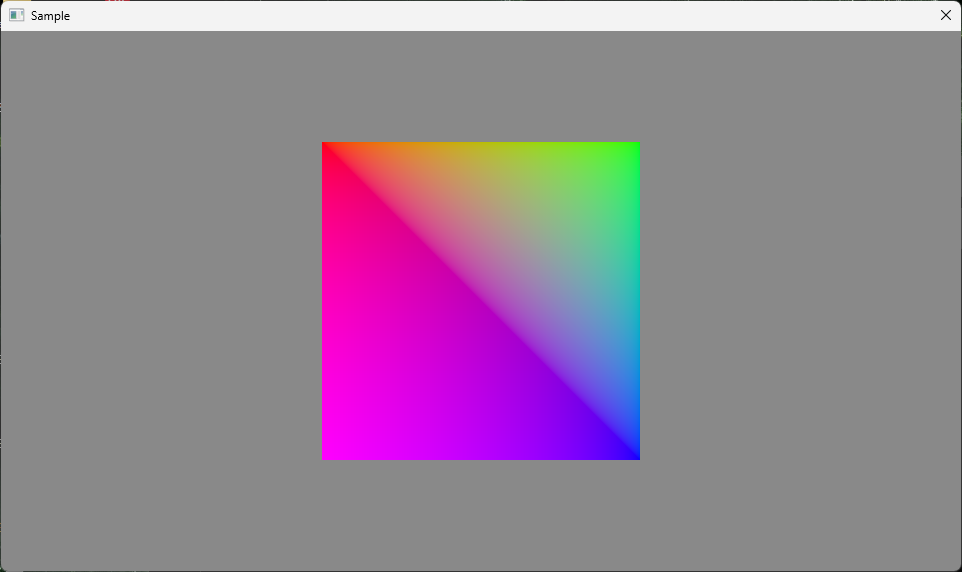The height and width of the screenshot is (572, 962).
Task: Click the Sample window app icon
Action: click(x=16, y=15)
